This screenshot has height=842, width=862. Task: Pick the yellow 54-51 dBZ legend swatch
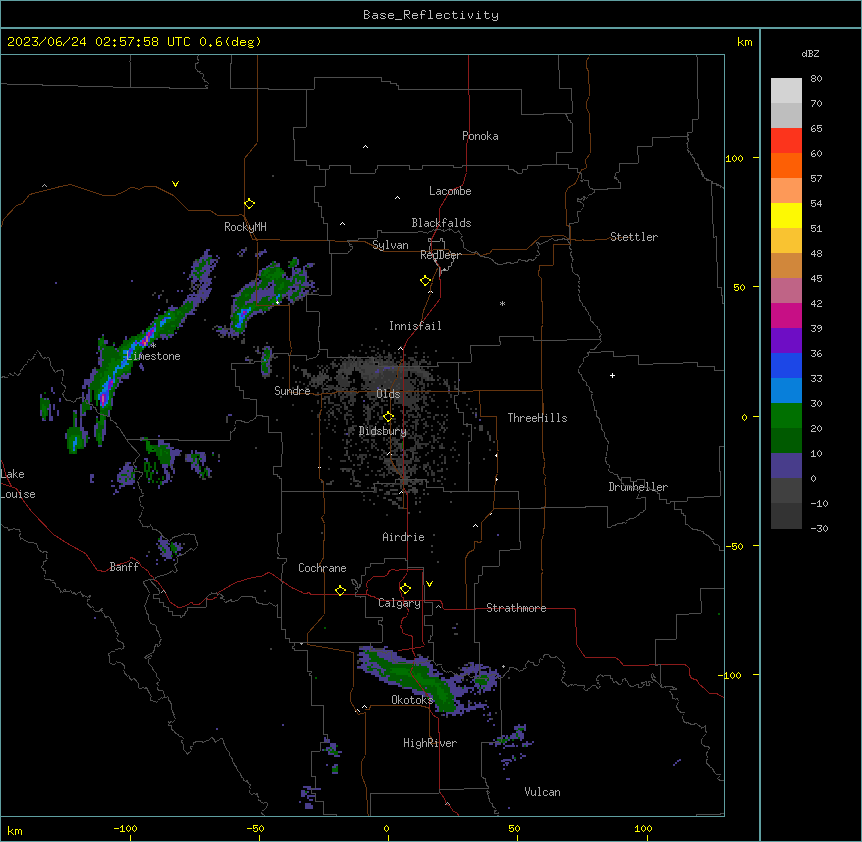coord(786,215)
